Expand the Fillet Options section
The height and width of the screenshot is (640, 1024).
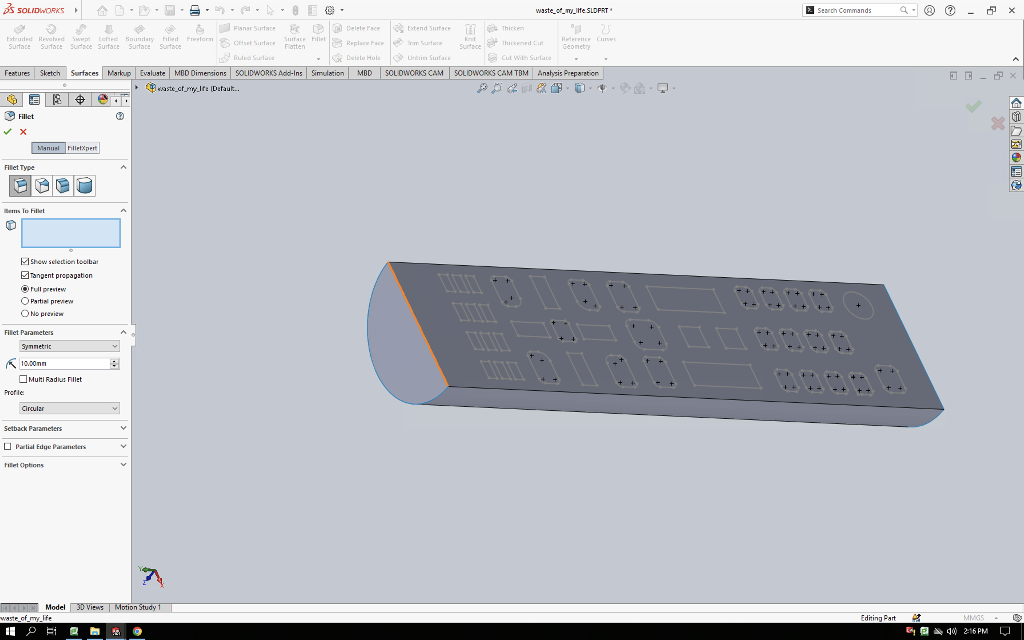(x=123, y=465)
